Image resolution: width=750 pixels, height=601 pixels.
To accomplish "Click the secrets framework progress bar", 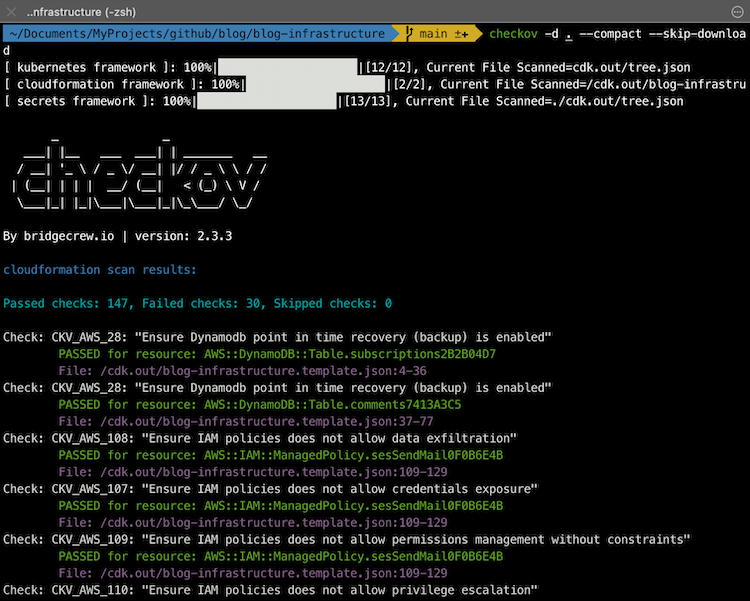I will coord(266,101).
